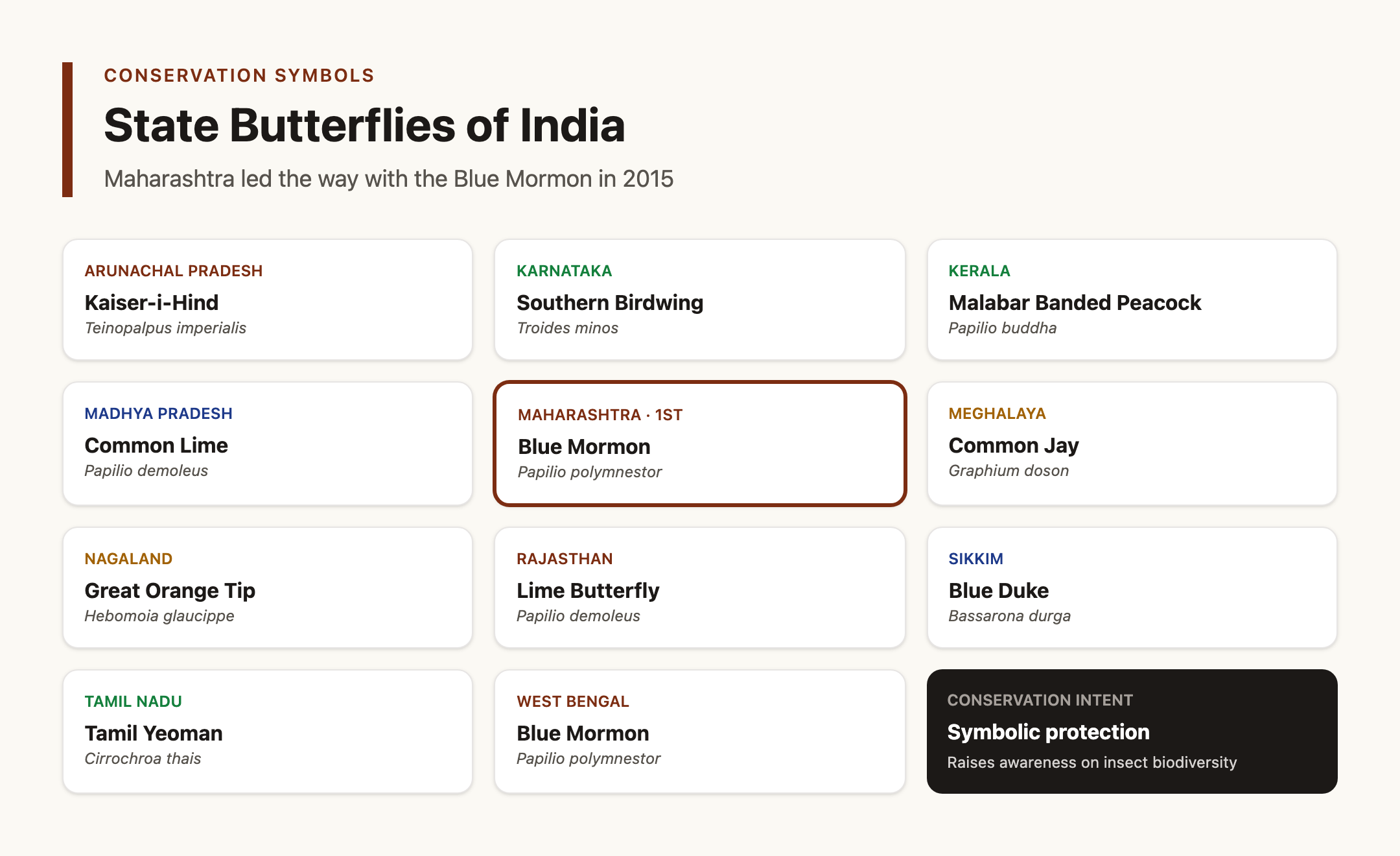Click the 'Common Jay' butterfly name

click(x=1014, y=446)
